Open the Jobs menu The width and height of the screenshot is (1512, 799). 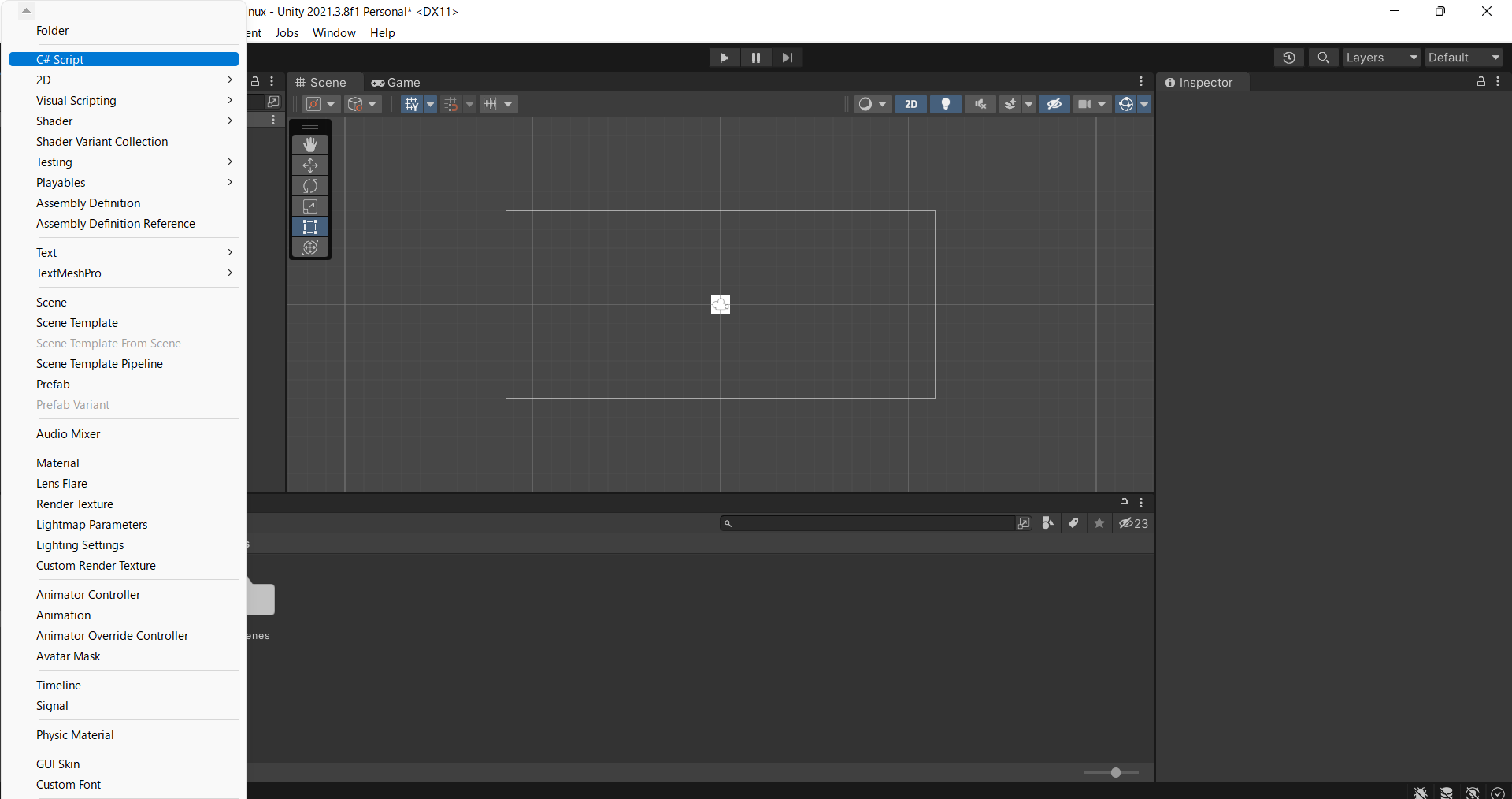click(x=287, y=32)
